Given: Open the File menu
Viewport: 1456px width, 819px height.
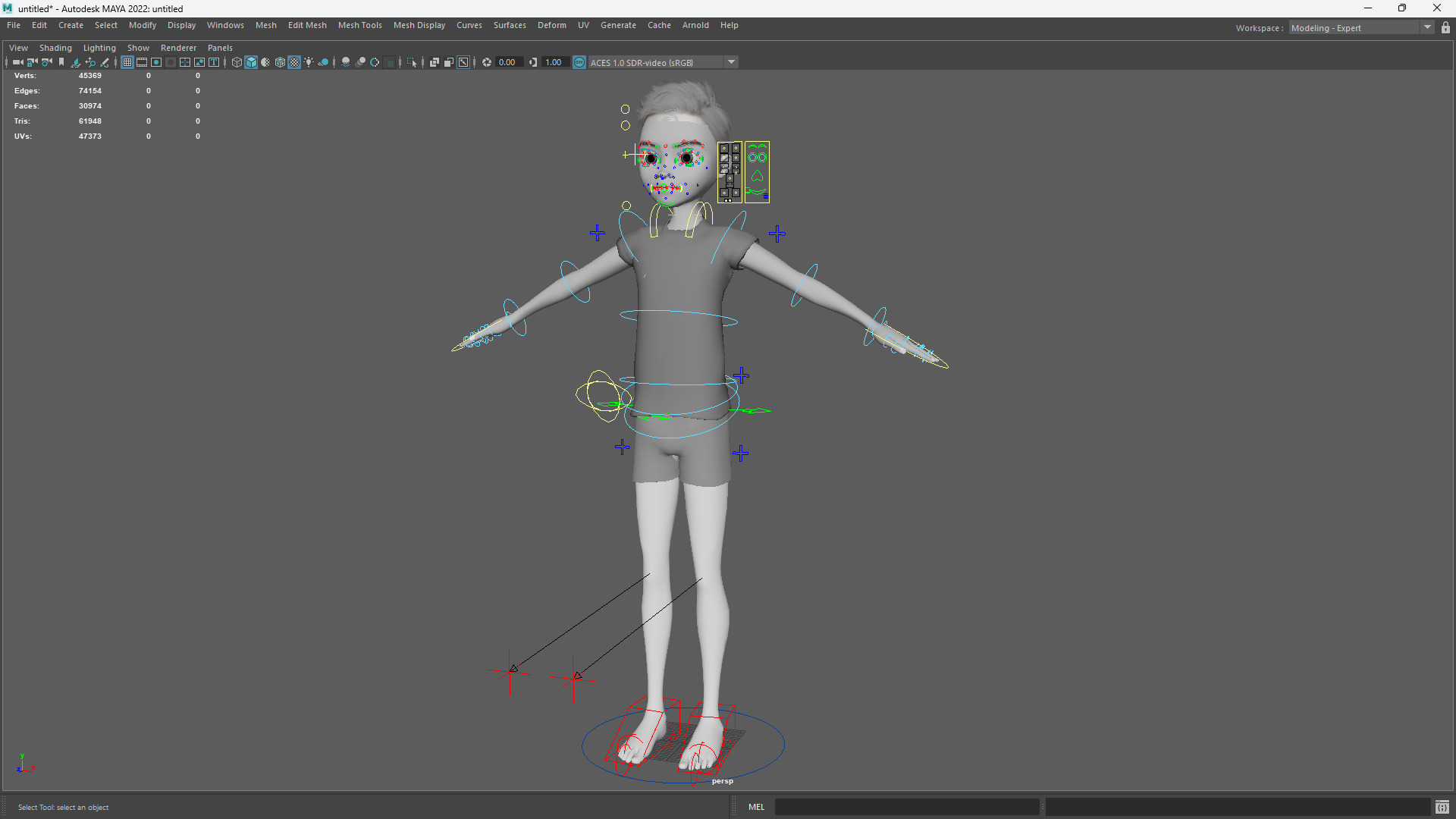Looking at the screenshot, I should [14, 25].
